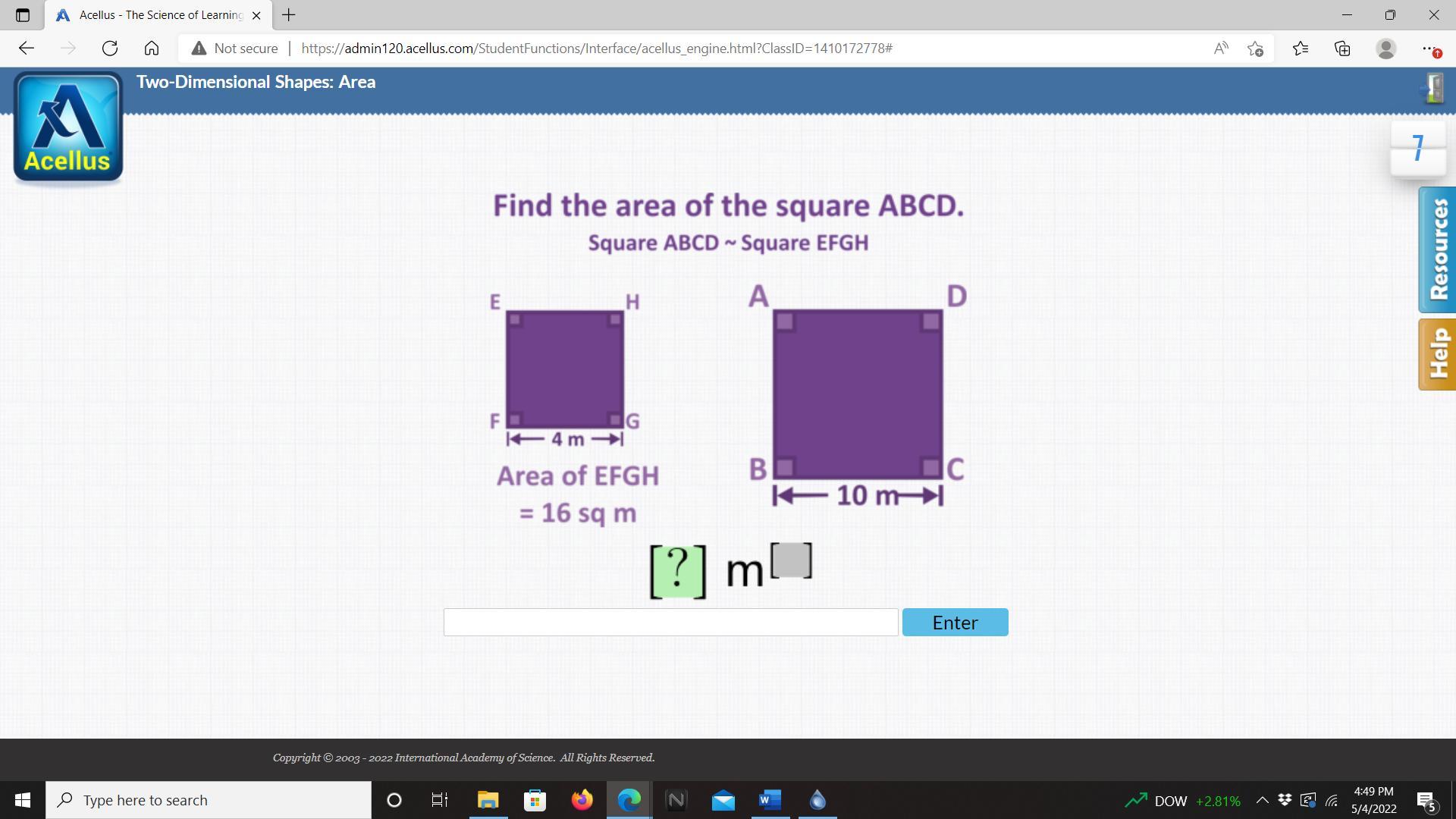Open the Favorites list icon
Screen dimensions: 1456x819
click(1301, 49)
